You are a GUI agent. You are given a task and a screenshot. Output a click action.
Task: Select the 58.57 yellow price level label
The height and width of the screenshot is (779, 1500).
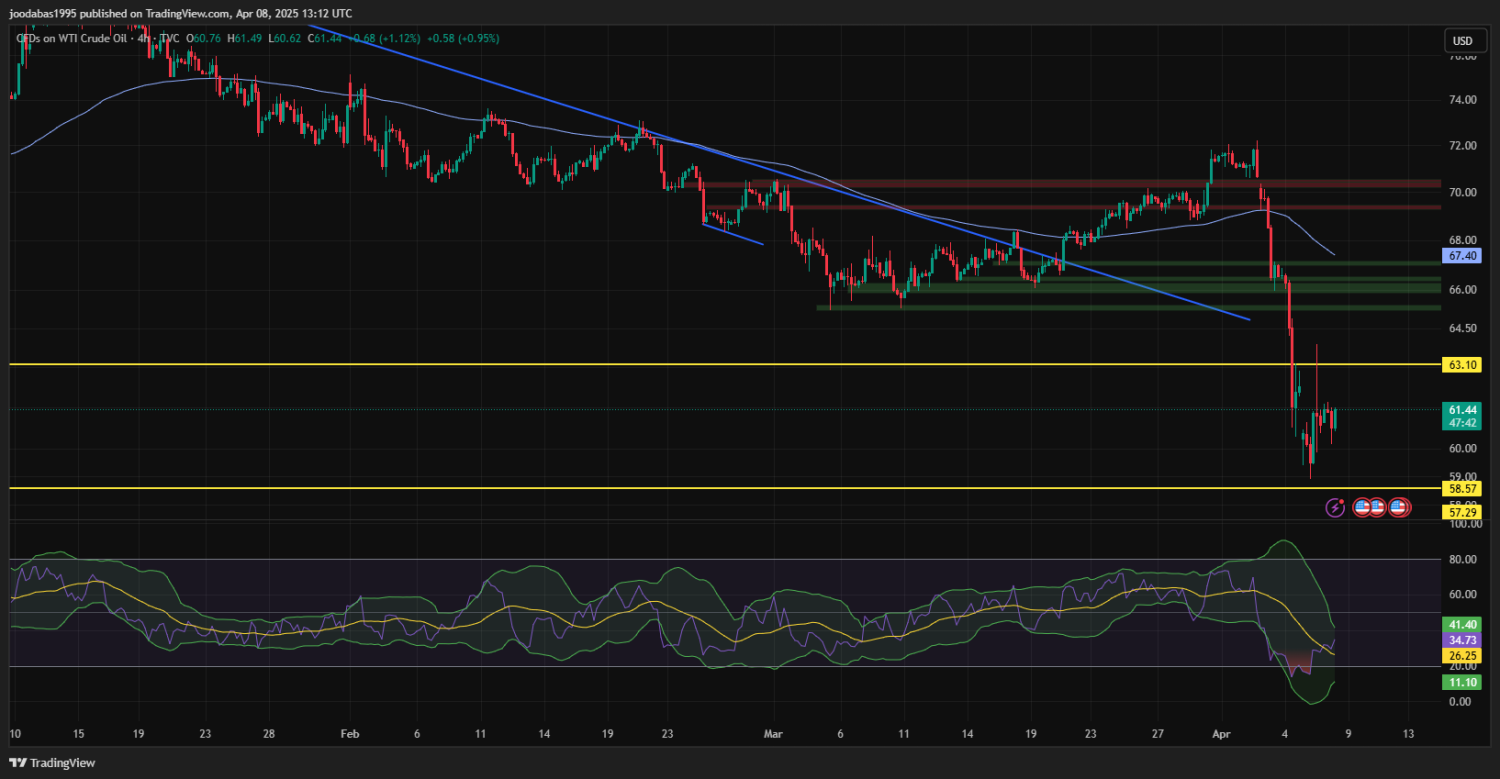pos(1462,489)
